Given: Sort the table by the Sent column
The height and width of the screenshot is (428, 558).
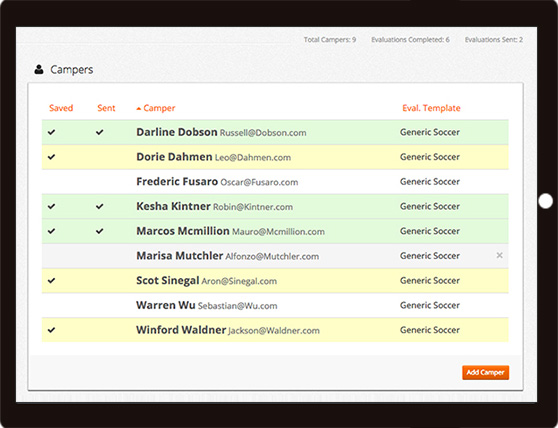Looking at the screenshot, I should click(106, 108).
